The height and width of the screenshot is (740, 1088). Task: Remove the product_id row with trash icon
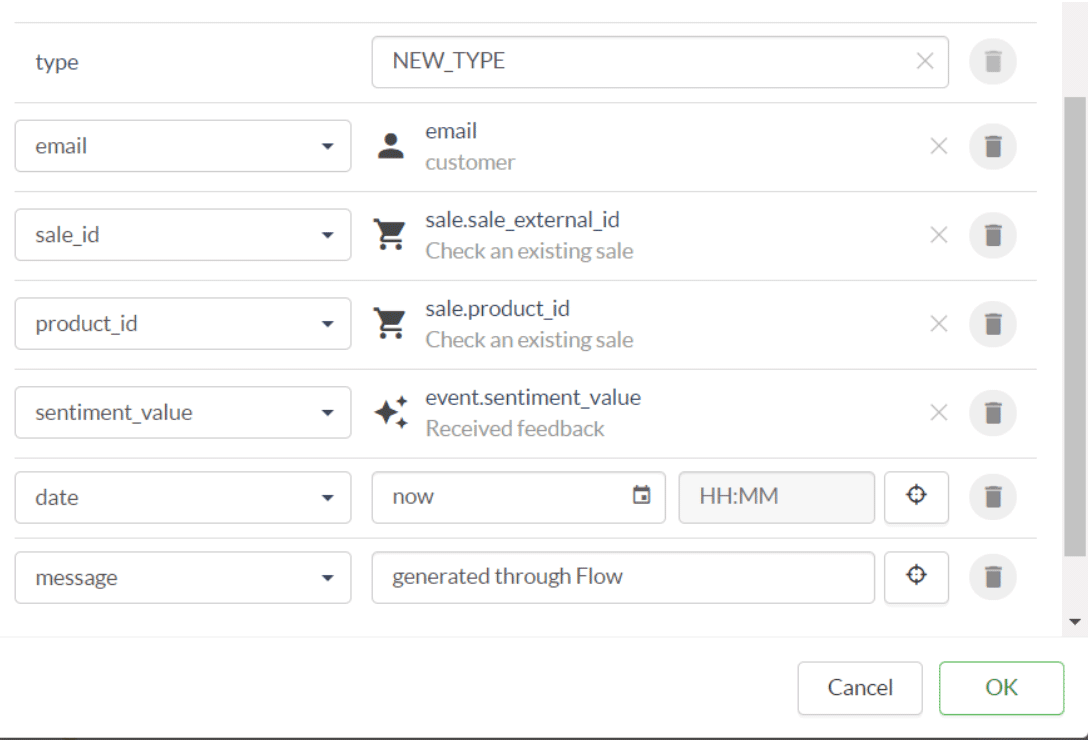coord(992,324)
